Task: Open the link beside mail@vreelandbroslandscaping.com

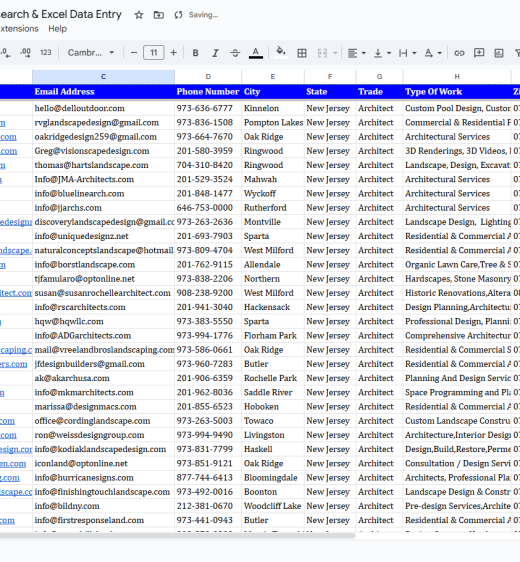Action: pos(16,350)
